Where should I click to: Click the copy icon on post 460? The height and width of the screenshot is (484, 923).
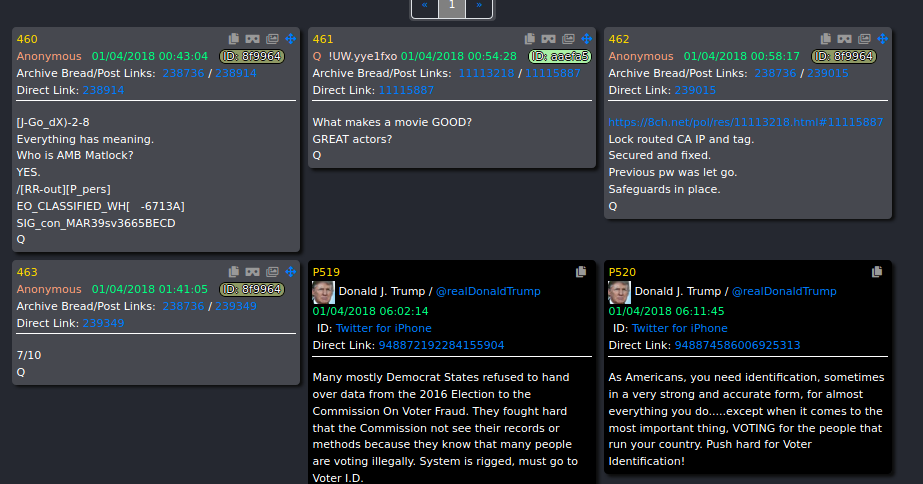click(234, 39)
